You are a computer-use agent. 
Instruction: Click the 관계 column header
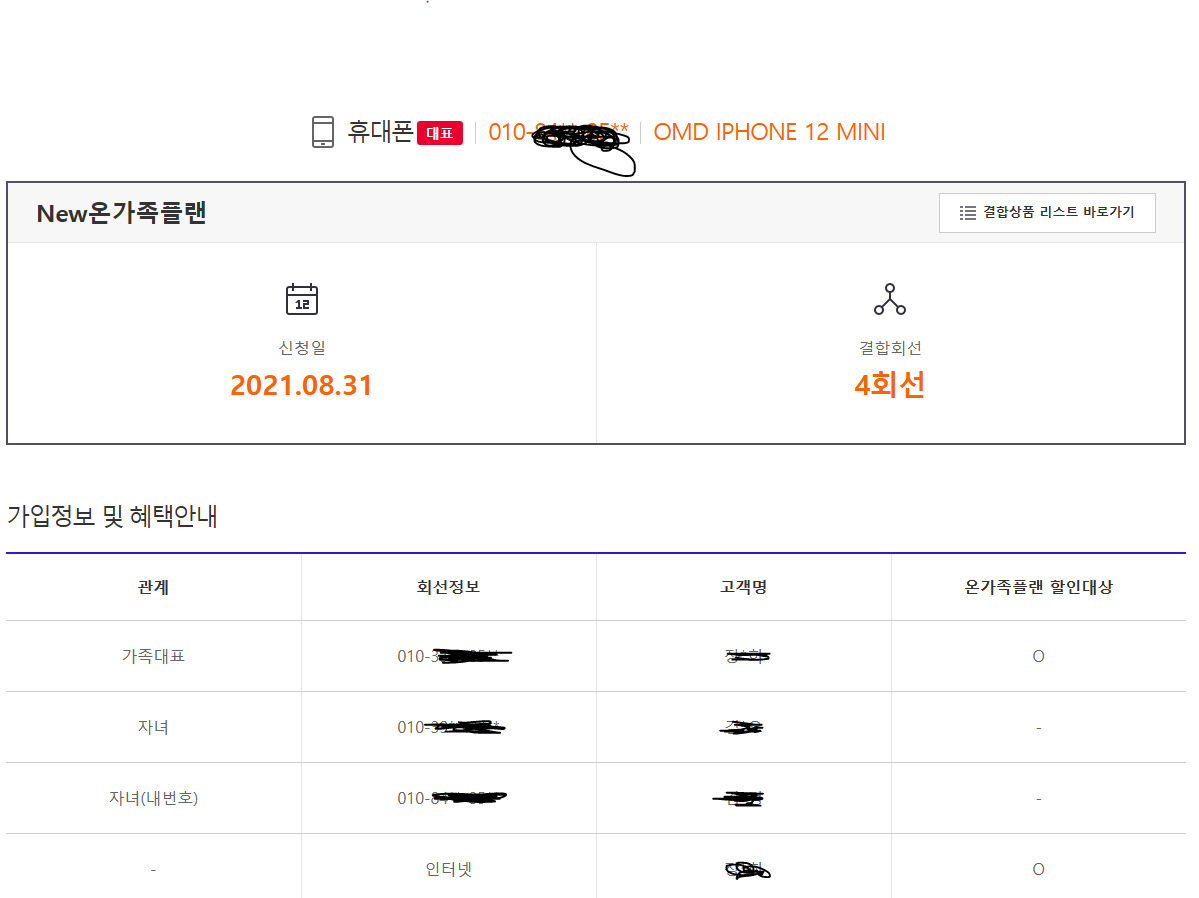coord(153,587)
